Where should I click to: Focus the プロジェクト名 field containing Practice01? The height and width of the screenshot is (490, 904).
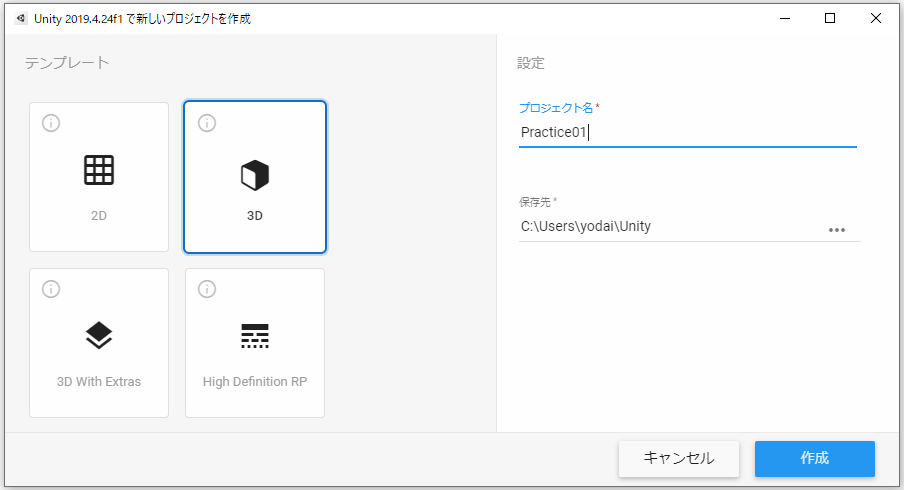tap(687, 133)
